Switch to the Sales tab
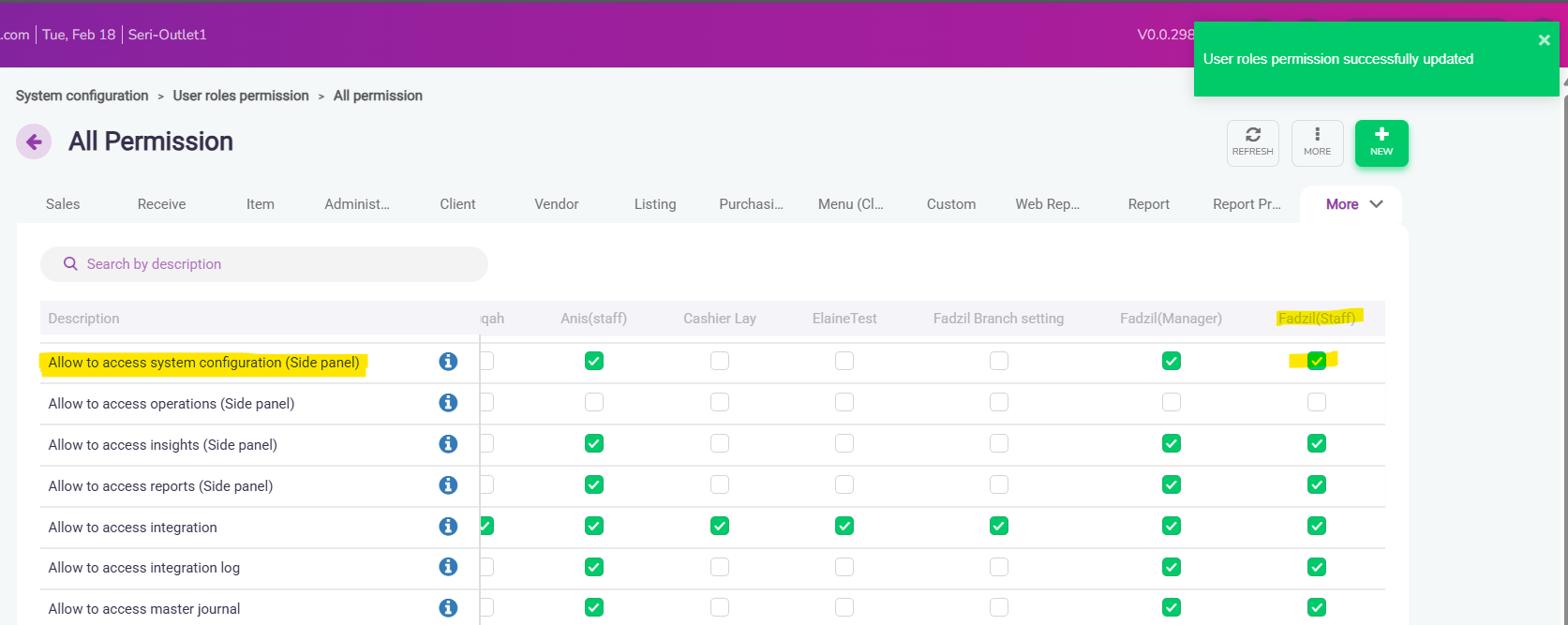This screenshot has height=625, width=1568. point(63,204)
